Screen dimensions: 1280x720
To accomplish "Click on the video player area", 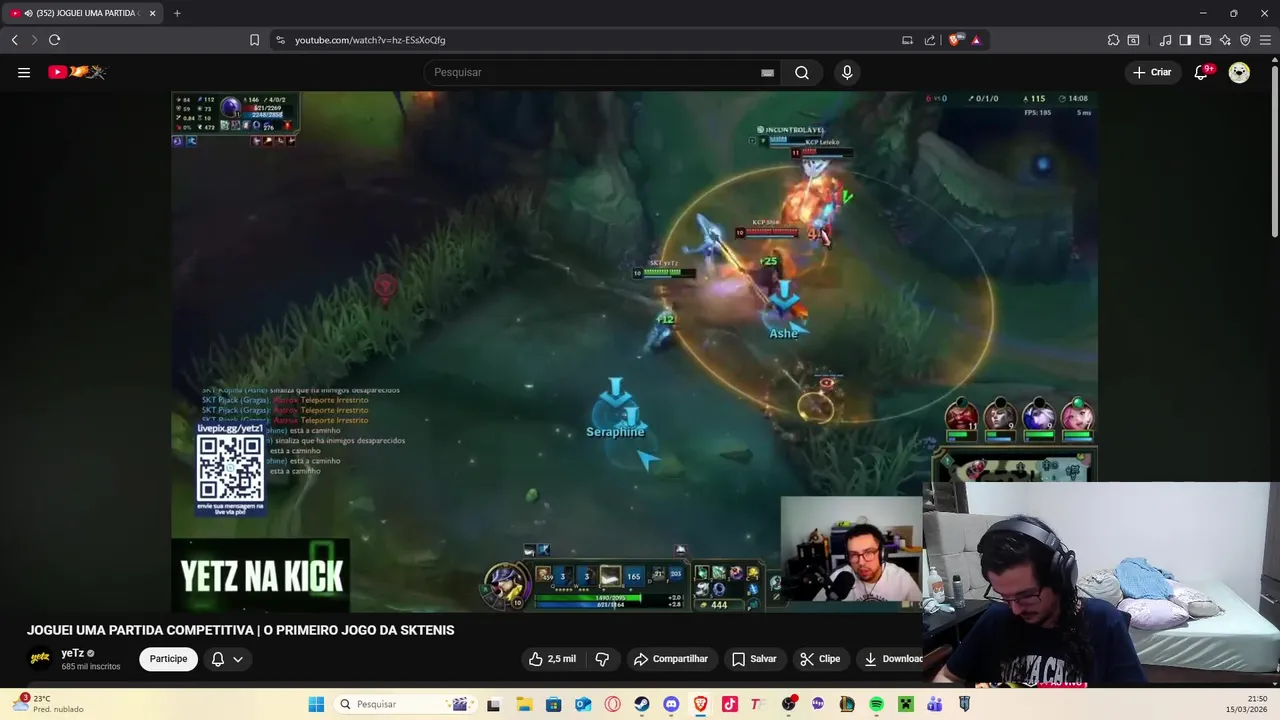I will coord(634,351).
